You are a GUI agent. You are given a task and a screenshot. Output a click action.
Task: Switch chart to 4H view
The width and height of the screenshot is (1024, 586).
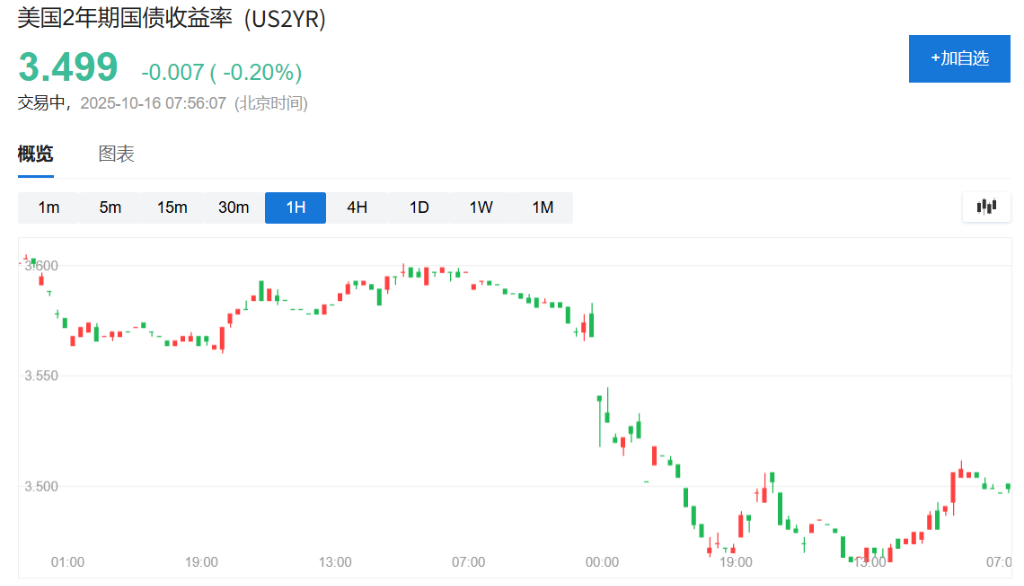(x=357, y=207)
